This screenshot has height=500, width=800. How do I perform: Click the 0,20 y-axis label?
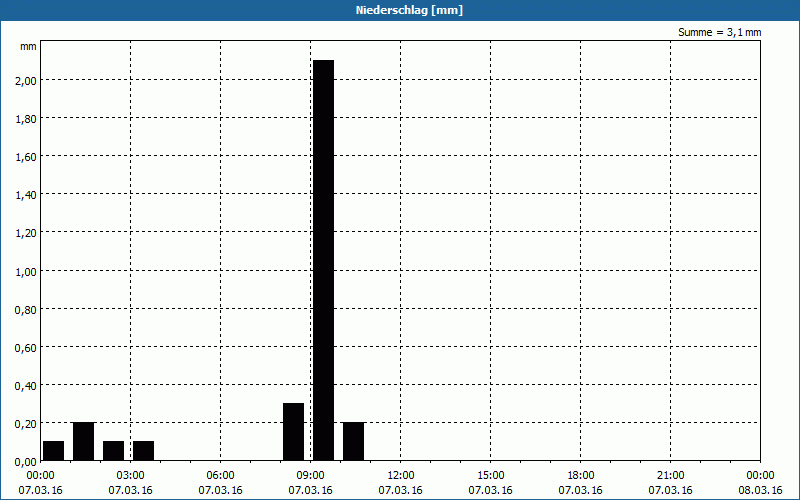point(26,423)
